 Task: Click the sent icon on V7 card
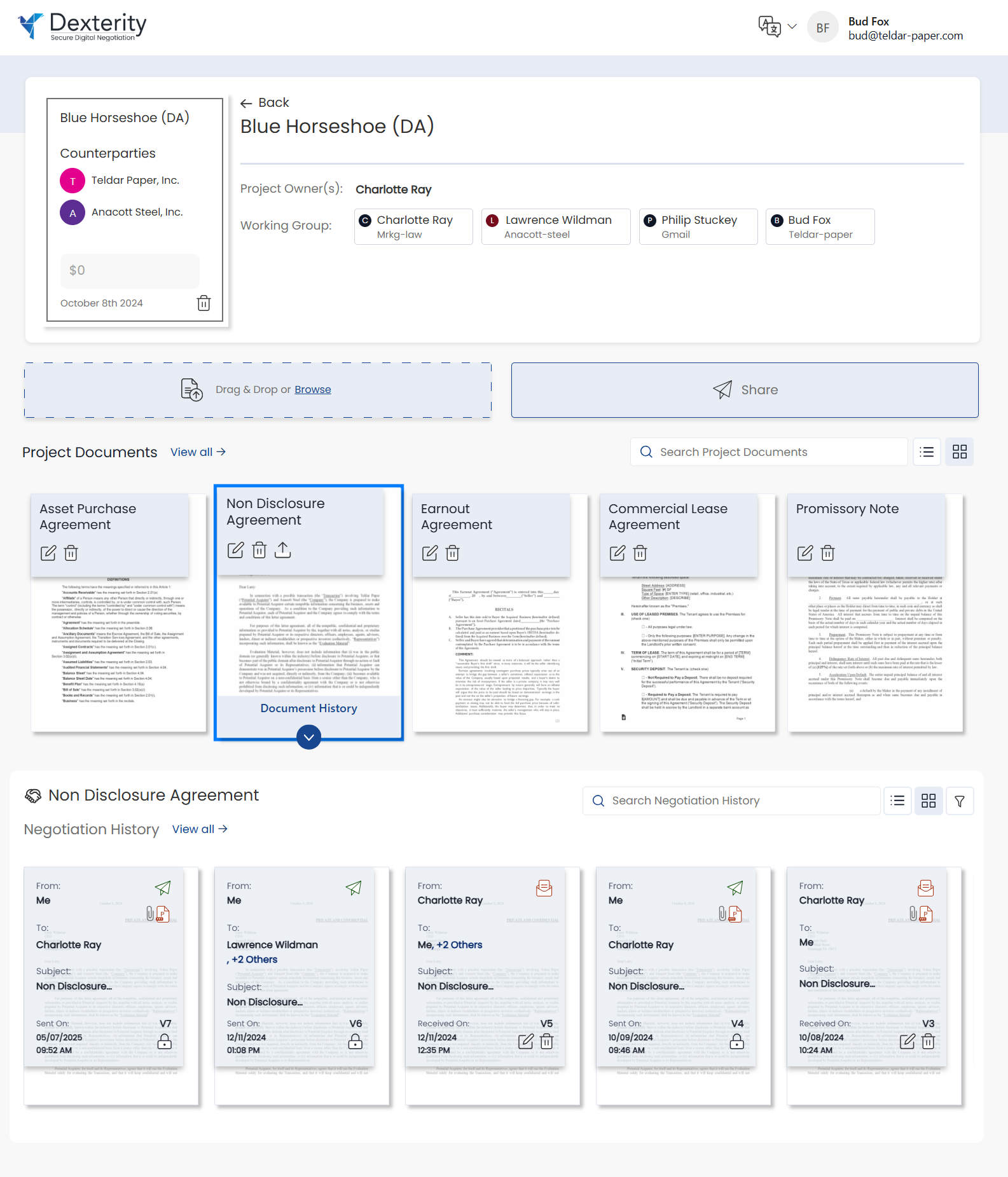tap(163, 888)
